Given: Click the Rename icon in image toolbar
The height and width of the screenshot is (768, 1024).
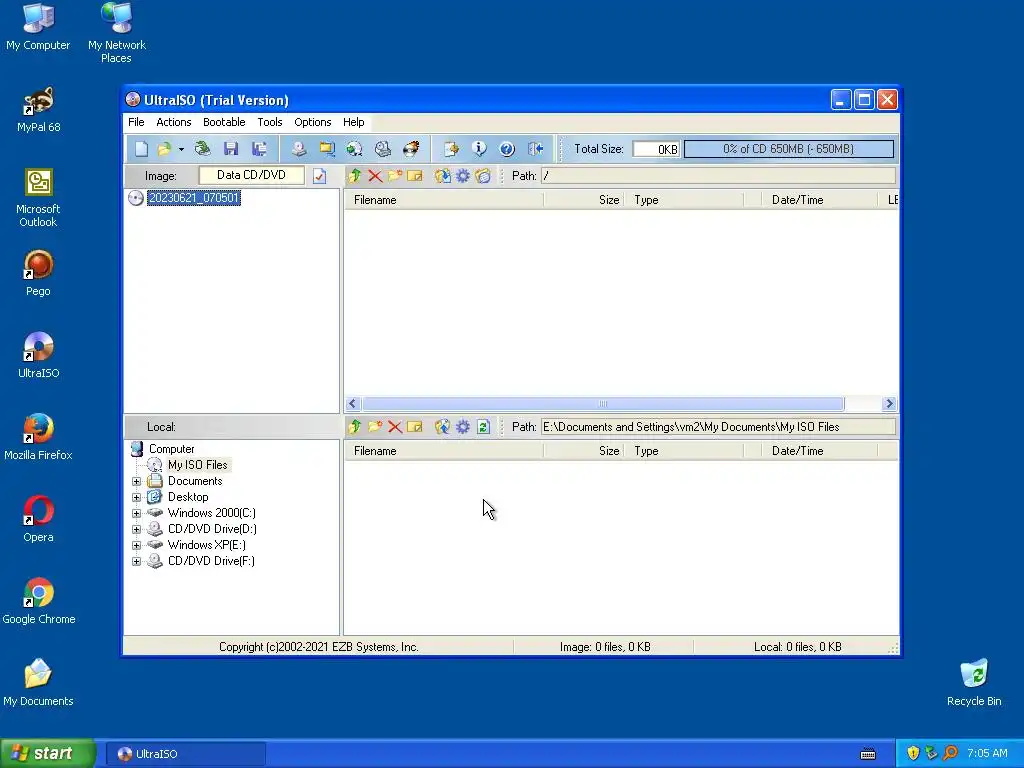Looking at the screenshot, I should pyautogui.click(x=415, y=176).
